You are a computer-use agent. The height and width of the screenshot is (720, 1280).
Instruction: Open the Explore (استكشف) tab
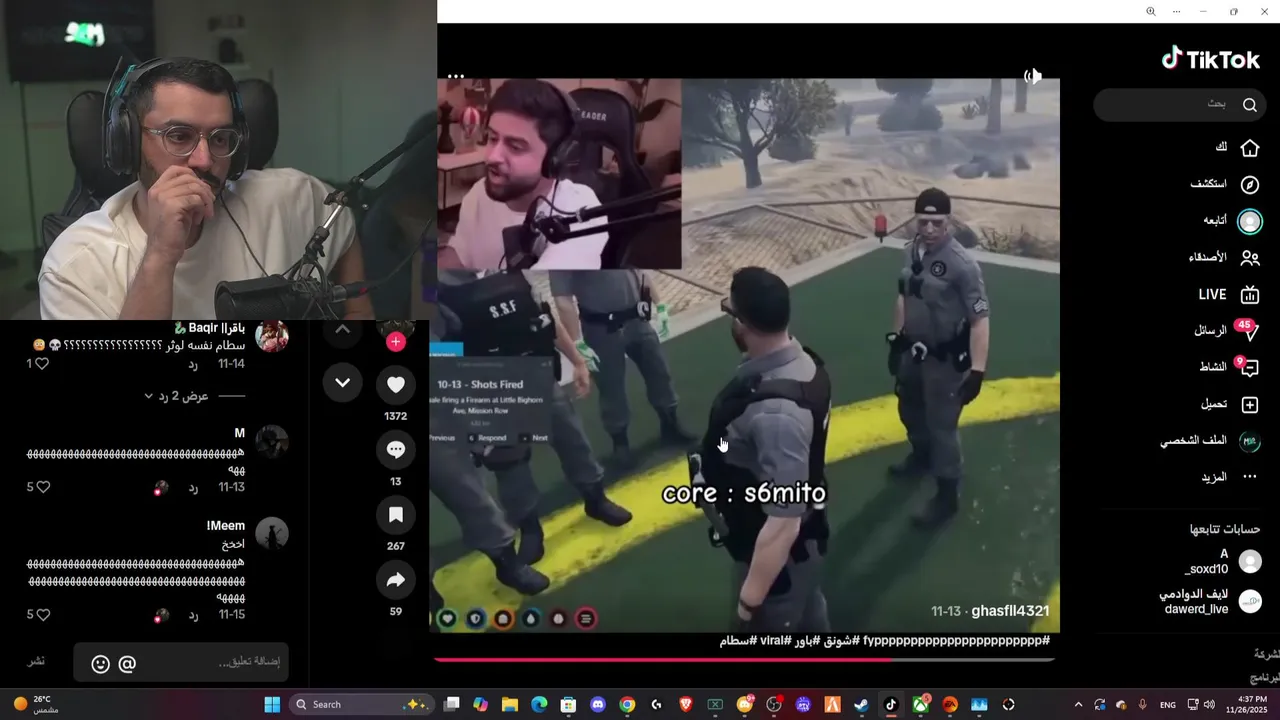pyautogui.click(x=1225, y=185)
